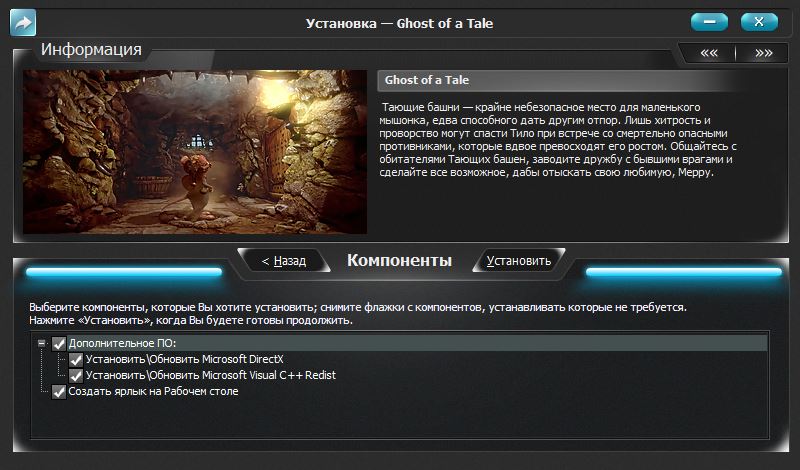
Task: Click the < Назад button
Action: 284,261
